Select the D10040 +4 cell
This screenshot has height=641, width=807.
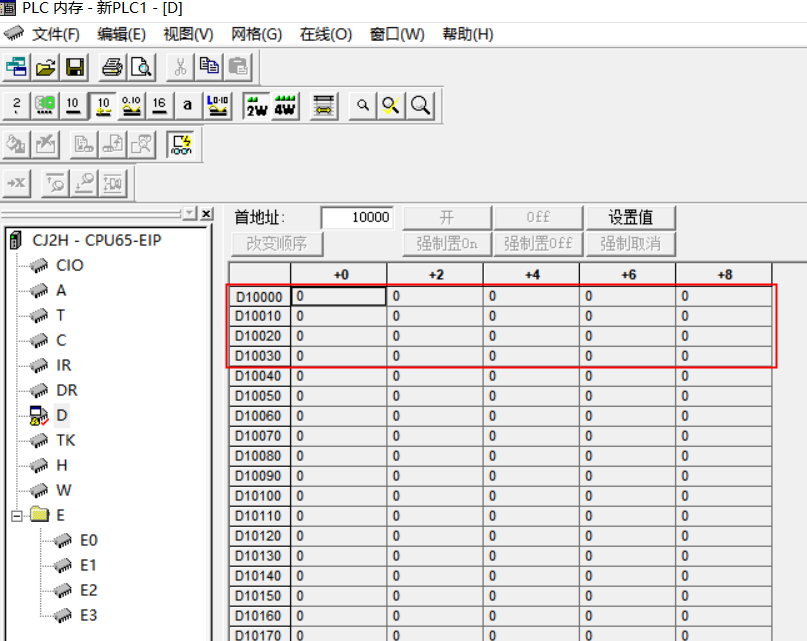point(530,376)
